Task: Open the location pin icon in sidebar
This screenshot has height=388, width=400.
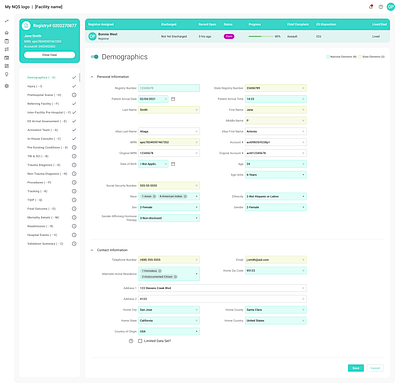Action: [x=7, y=74]
